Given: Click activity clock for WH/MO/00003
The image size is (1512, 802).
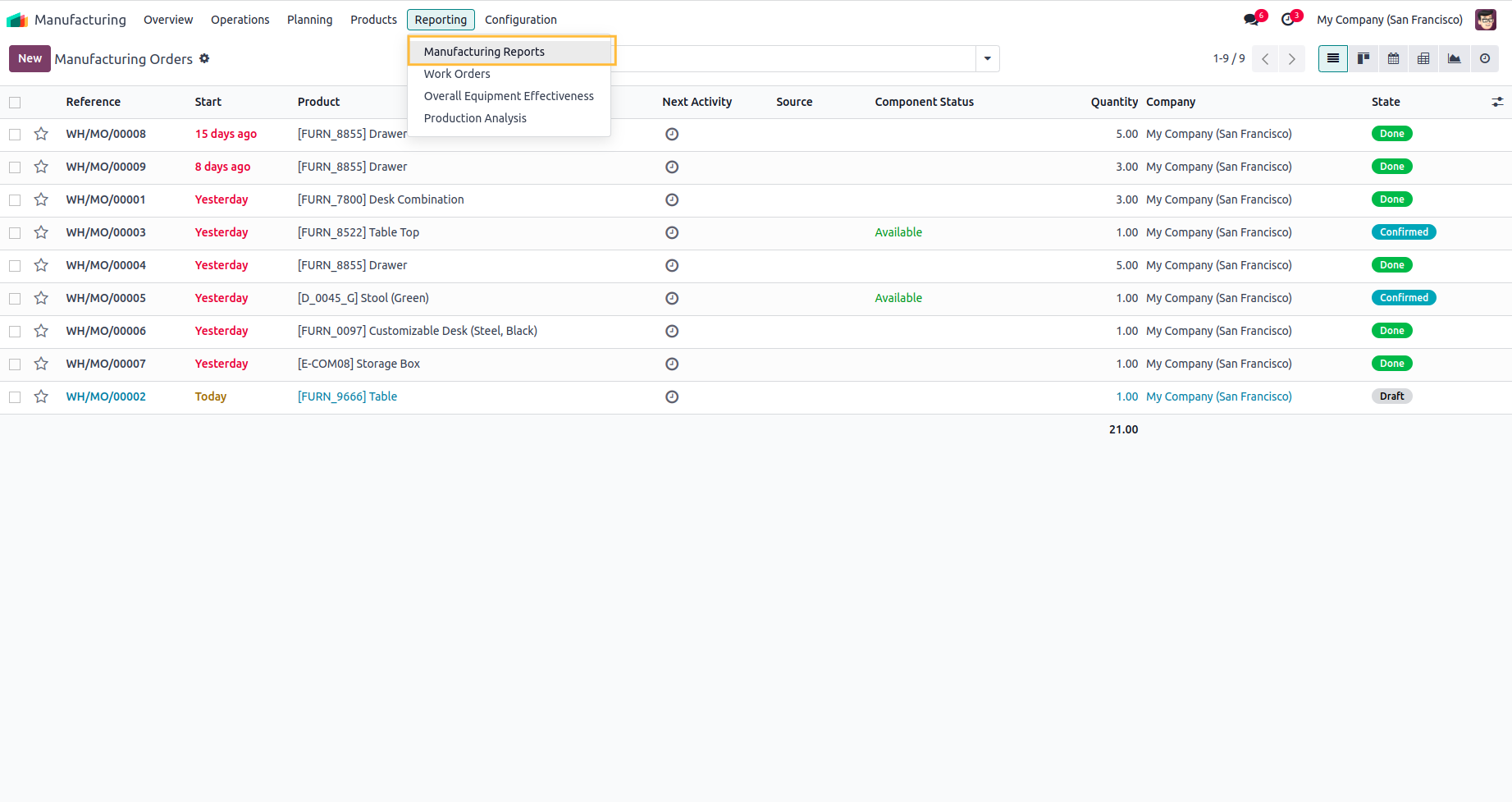Looking at the screenshot, I should tap(672, 232).
